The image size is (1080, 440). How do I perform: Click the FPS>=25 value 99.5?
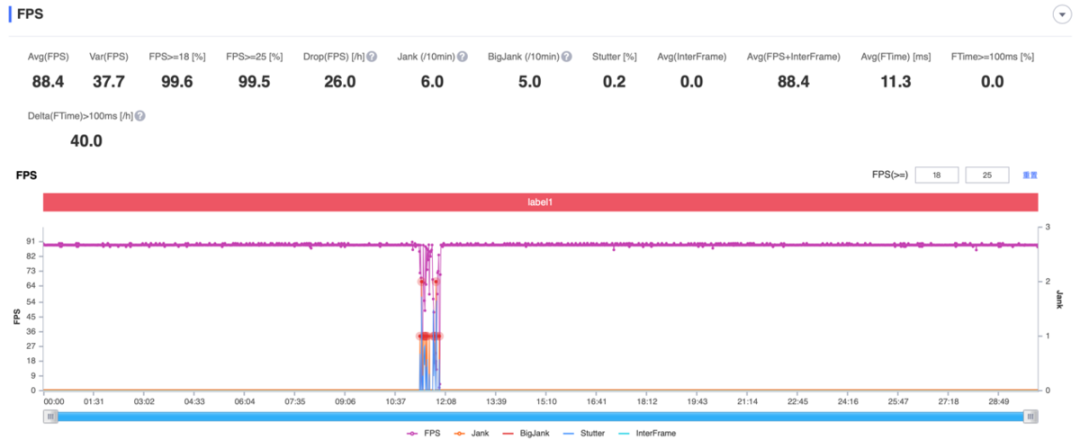click(254, 82)
